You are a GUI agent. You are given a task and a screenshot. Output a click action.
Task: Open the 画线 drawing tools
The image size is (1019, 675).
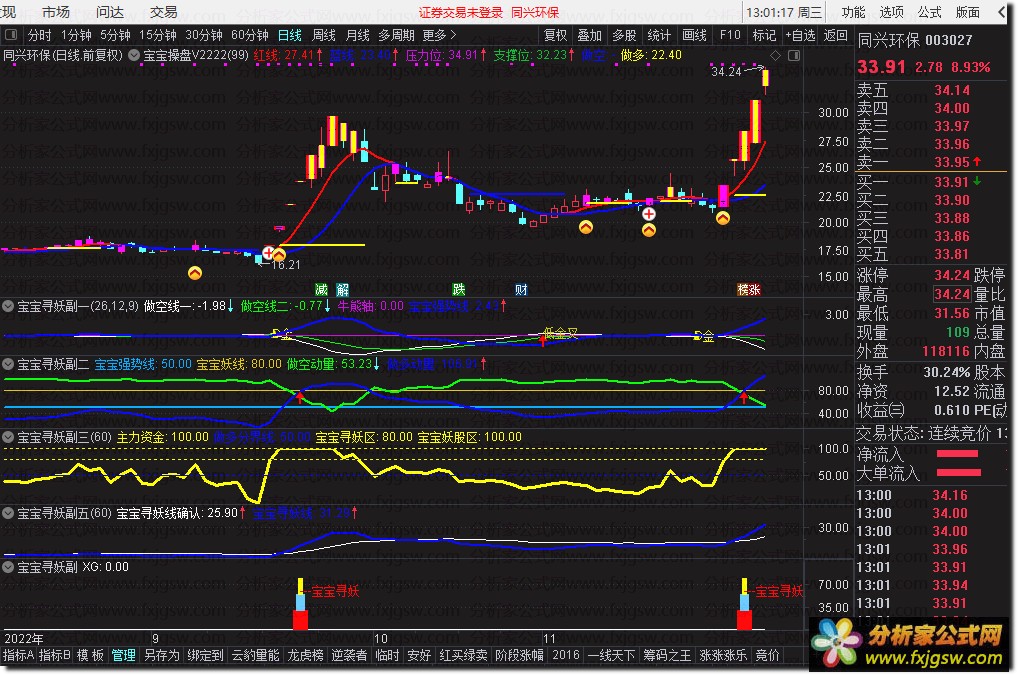click(694, 35)
